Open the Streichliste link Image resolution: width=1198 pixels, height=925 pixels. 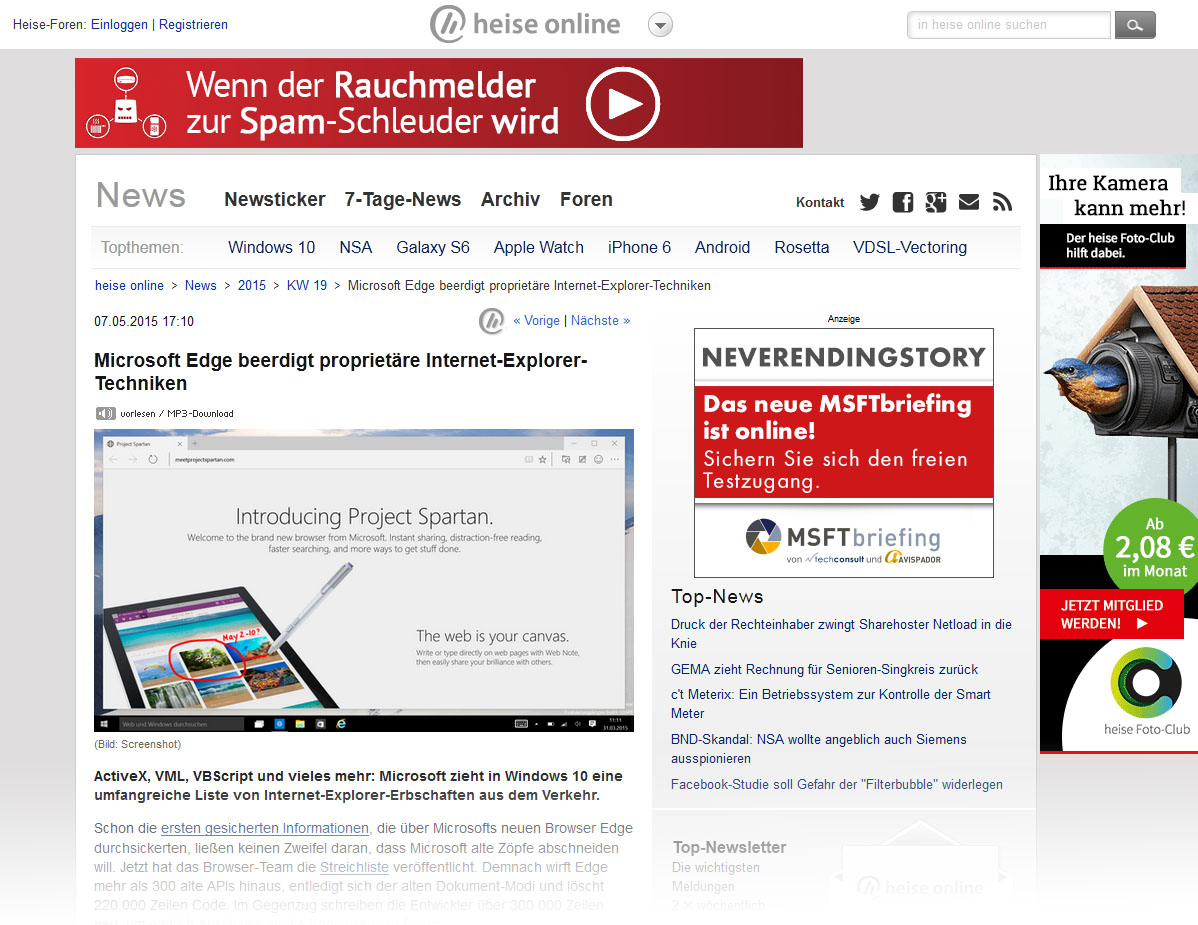[354, 868]
